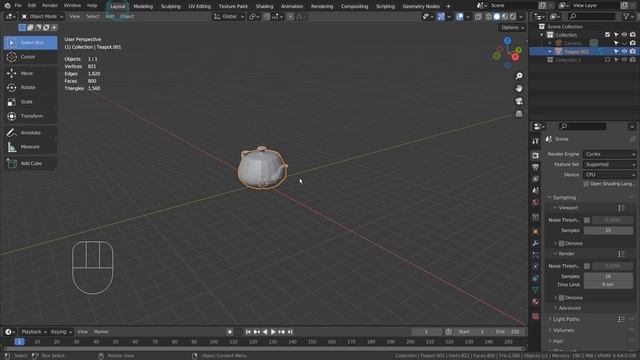Open the View Layer properties tab

coord(536,179)
